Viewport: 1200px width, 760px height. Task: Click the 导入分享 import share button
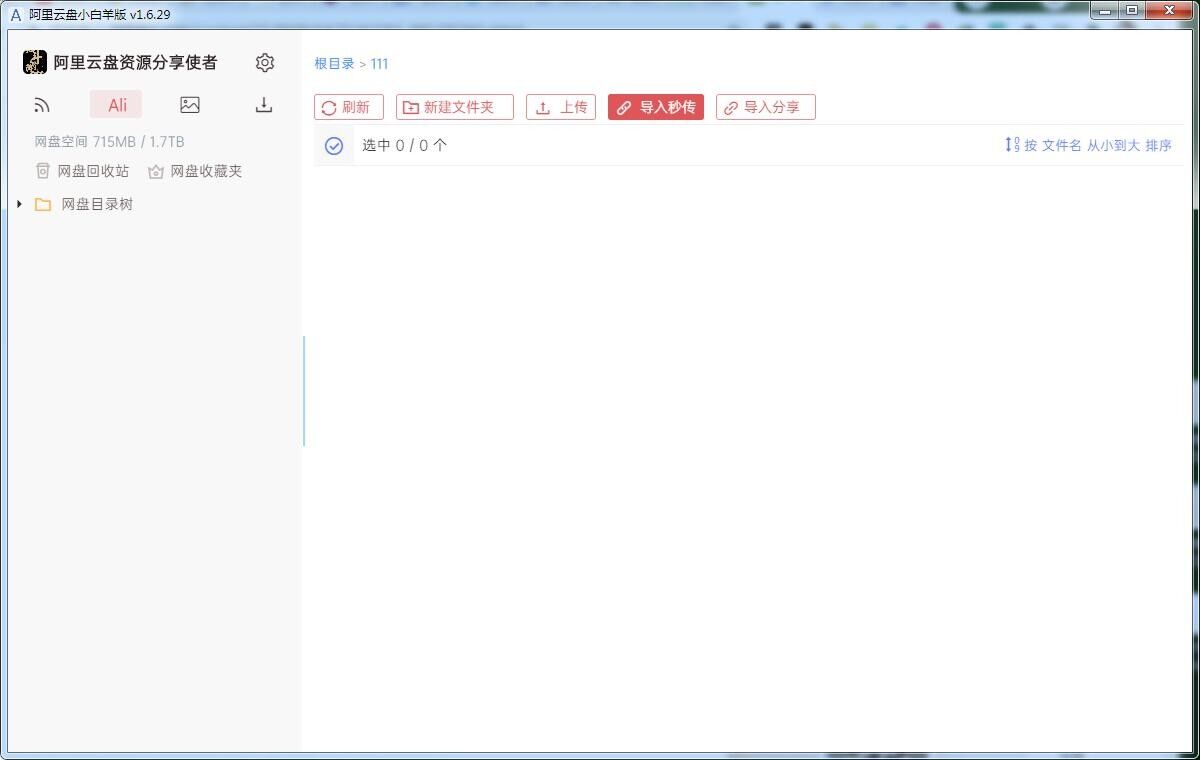coord(766,107)
